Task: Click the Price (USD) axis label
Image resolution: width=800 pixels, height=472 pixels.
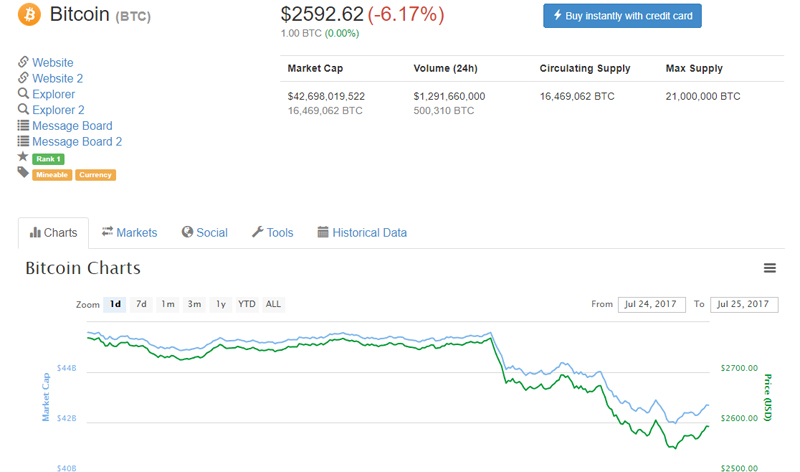Action: pyautogui.click(x=768, y=398)
